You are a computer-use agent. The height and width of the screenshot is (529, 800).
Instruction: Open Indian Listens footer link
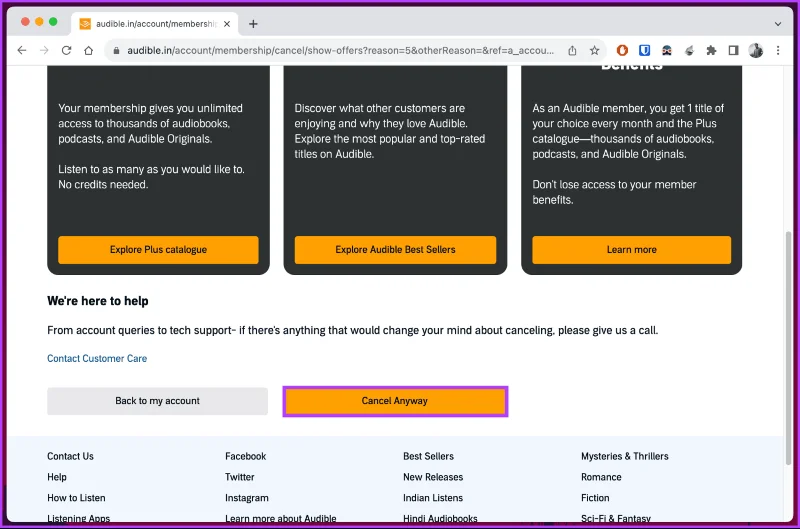pyautogui.click(x=433, y=497)
